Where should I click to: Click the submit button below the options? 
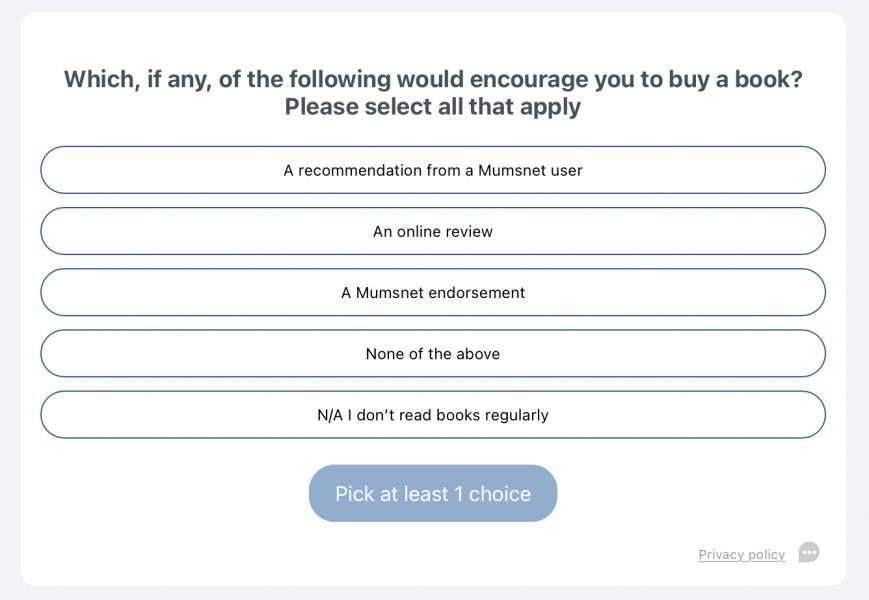click(433, 493)
